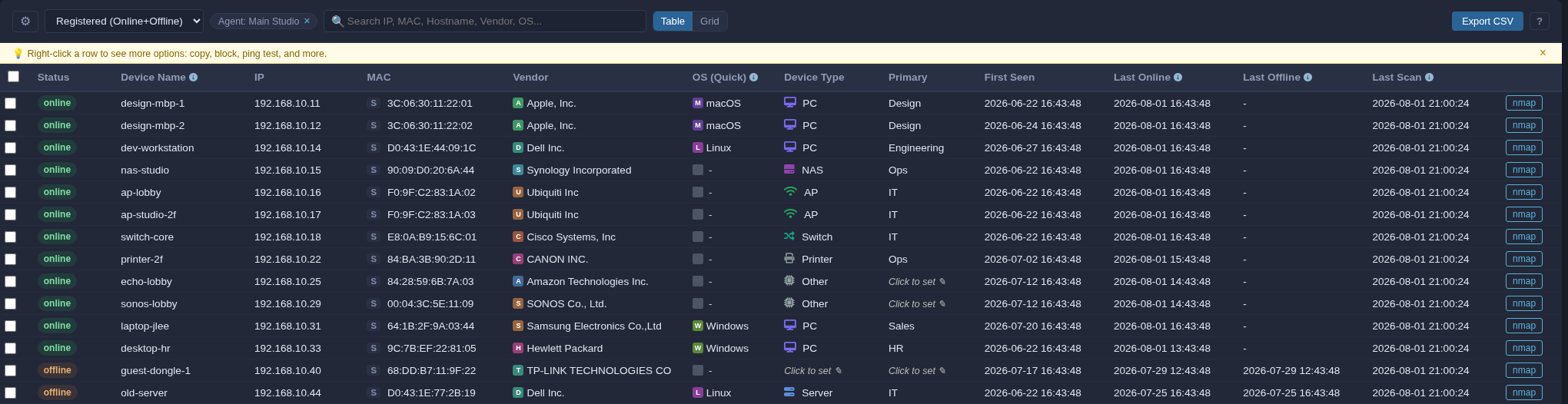
Task: Click the Device Name info icon
Action: (194, 78)
